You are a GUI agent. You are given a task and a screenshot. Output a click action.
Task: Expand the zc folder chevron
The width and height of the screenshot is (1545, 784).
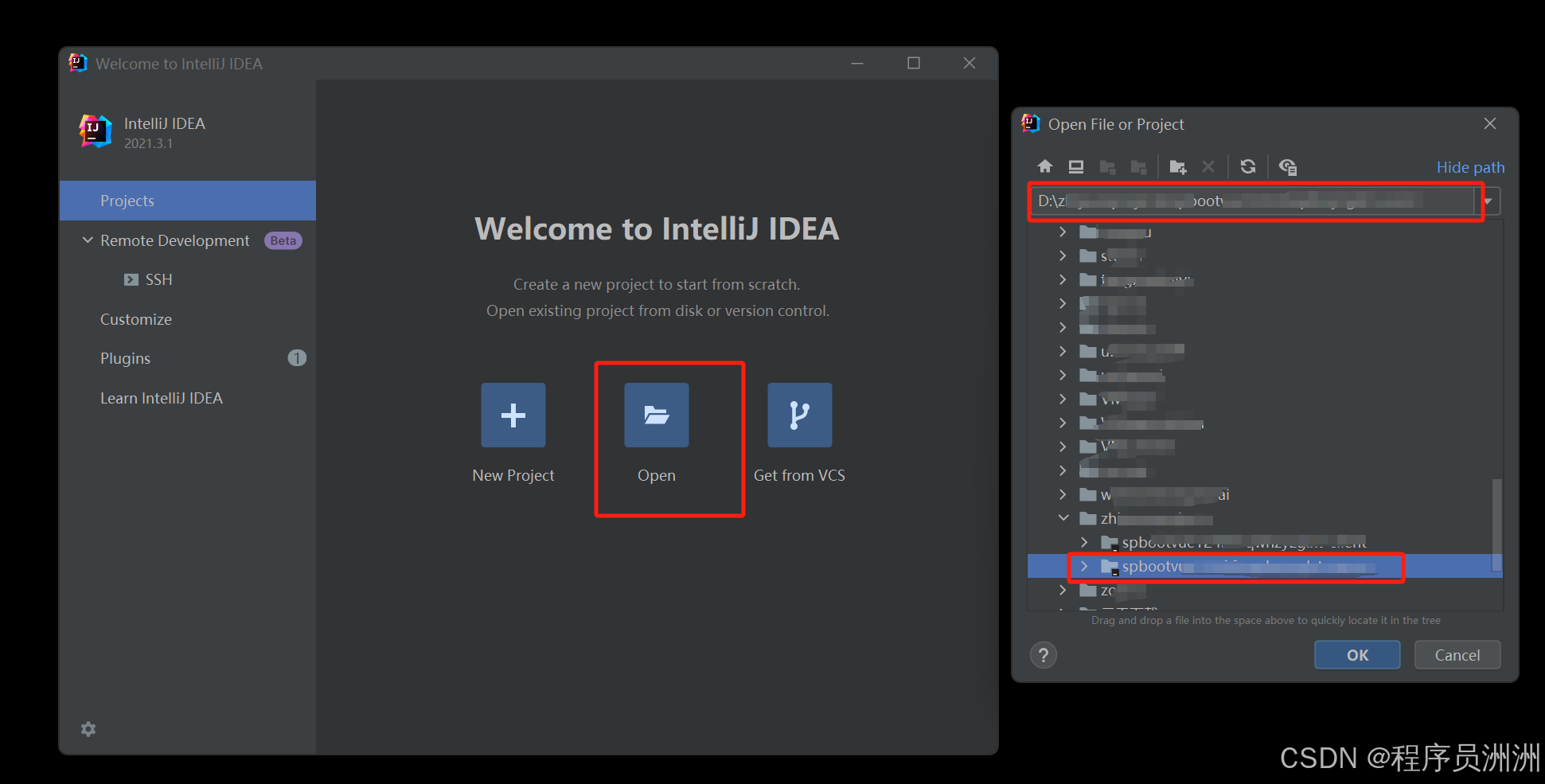(x=1063, y=590)
